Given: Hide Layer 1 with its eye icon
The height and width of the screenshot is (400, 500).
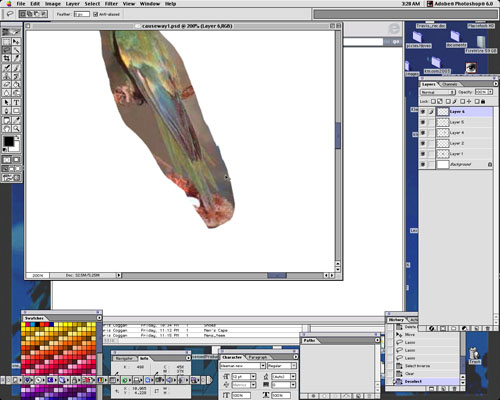Looking at the screenshot, I should pyautogui.click(x=423, y=154).
